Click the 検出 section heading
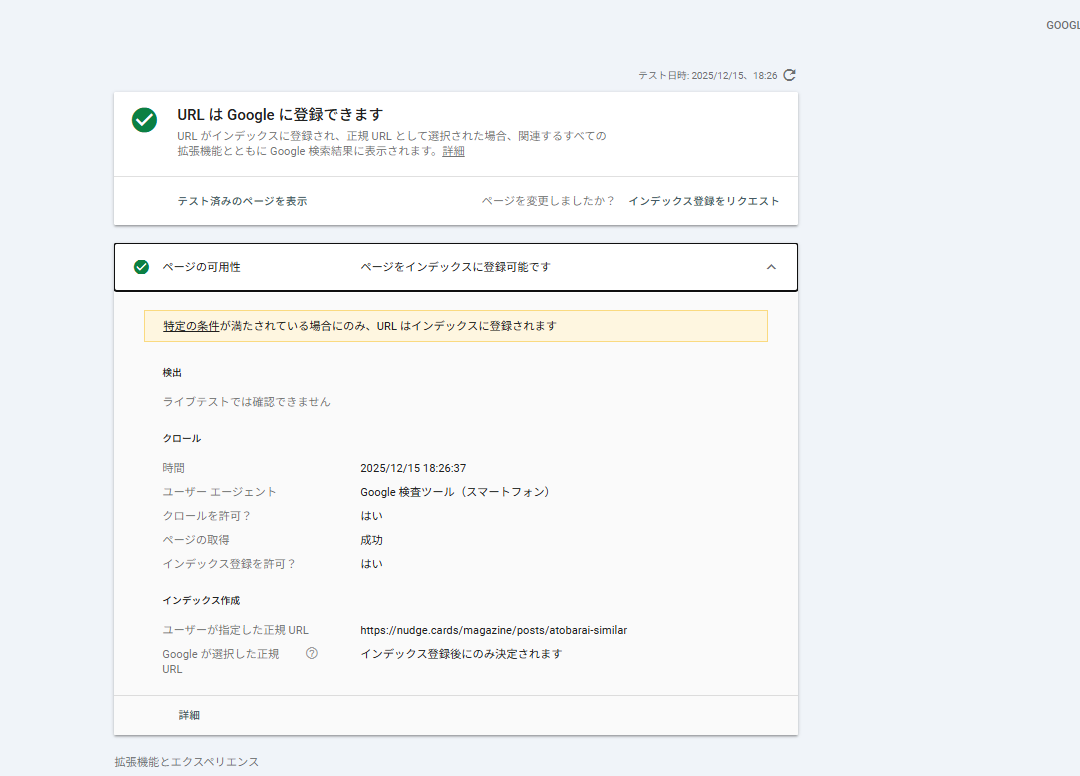Screen dimensions: 1080x776 click(x=172, y=373)
